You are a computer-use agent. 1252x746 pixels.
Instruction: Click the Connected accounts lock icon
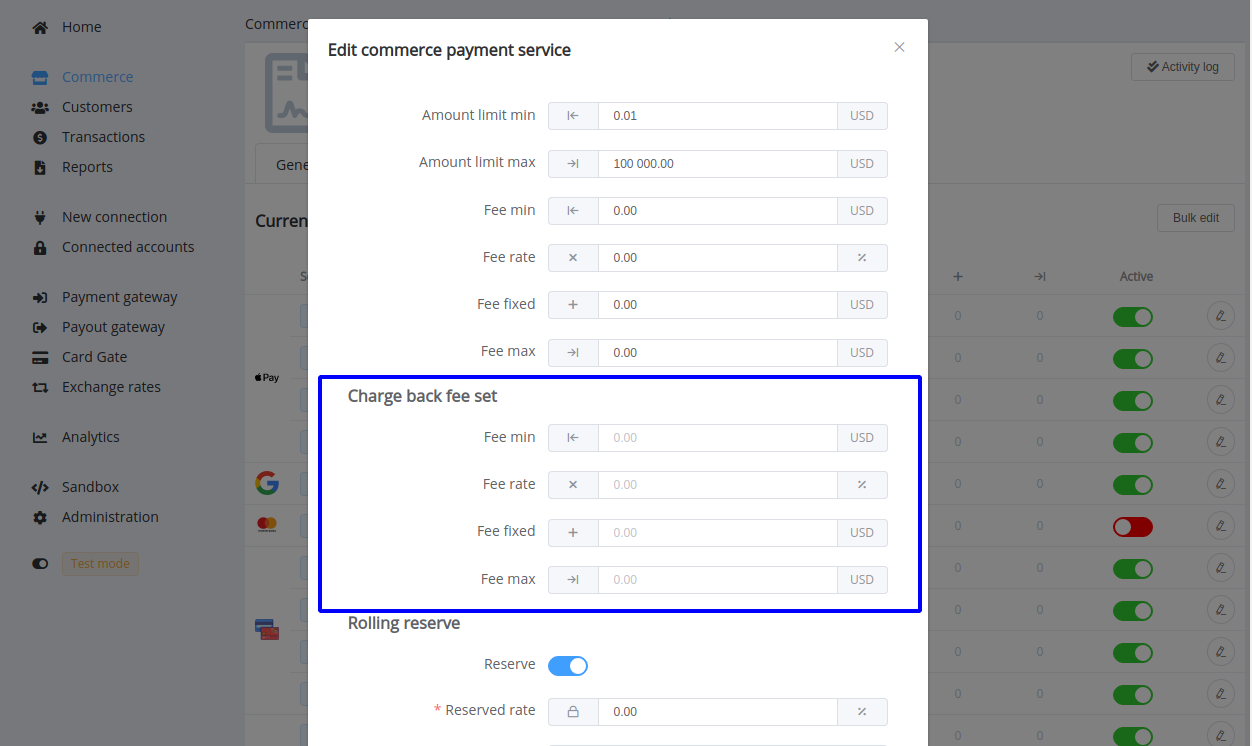point(40,247)
